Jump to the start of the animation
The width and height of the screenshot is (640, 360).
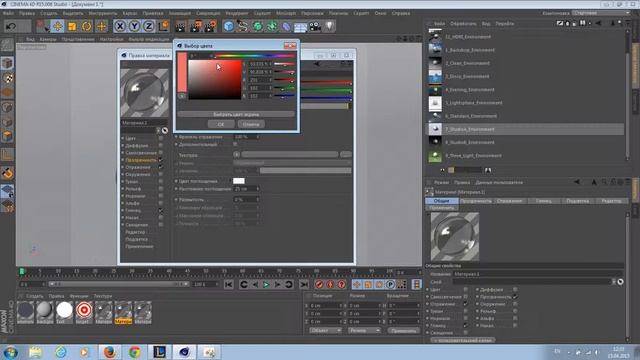tap(229, 284)
